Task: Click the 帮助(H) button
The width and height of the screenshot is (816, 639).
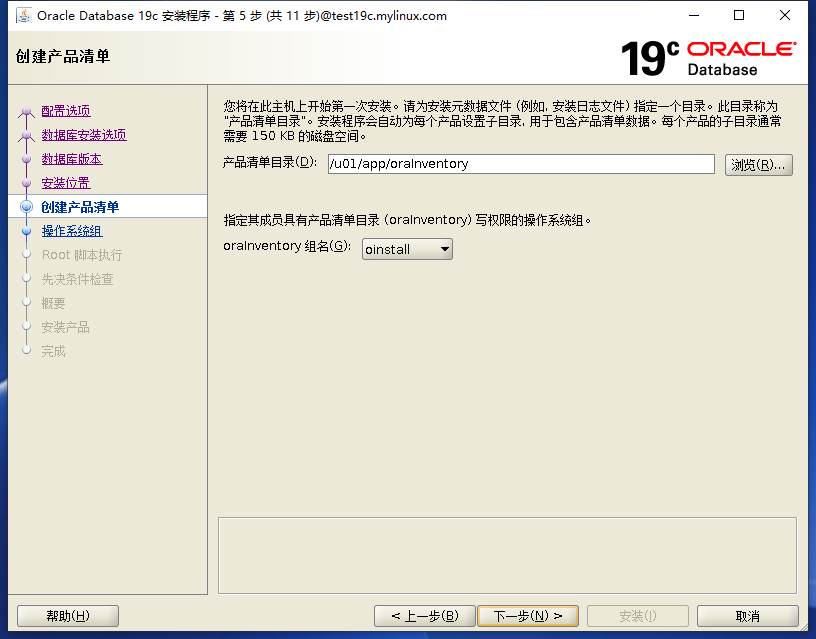Action: (67, 615)
